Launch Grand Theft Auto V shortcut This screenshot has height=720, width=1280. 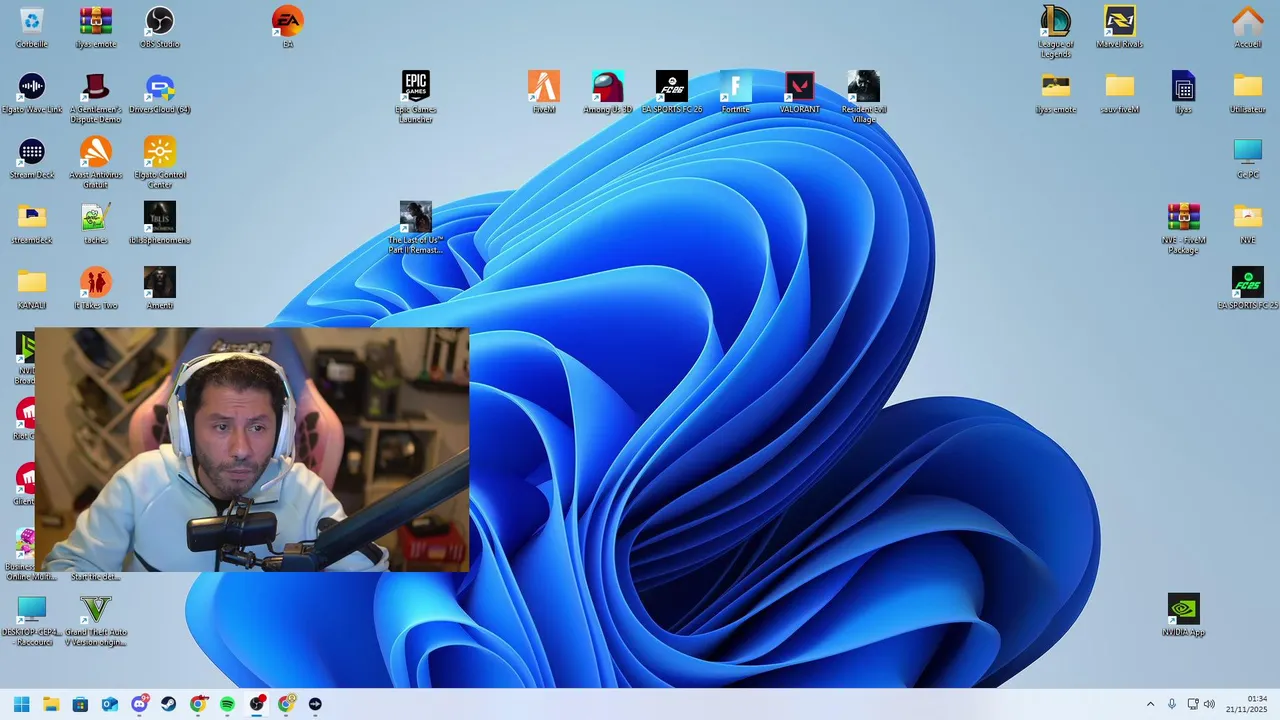[96, 609]
